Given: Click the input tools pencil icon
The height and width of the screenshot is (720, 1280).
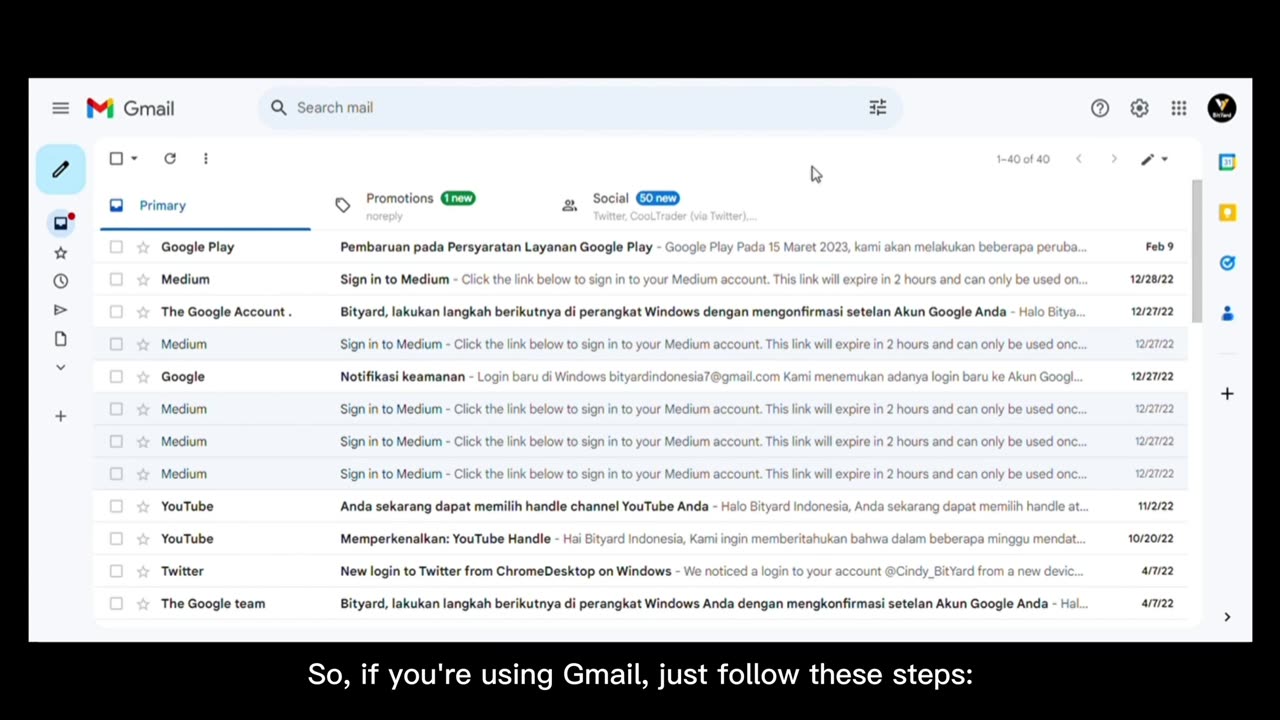Looking at the screenshot, I should [x=1148, y=159].
